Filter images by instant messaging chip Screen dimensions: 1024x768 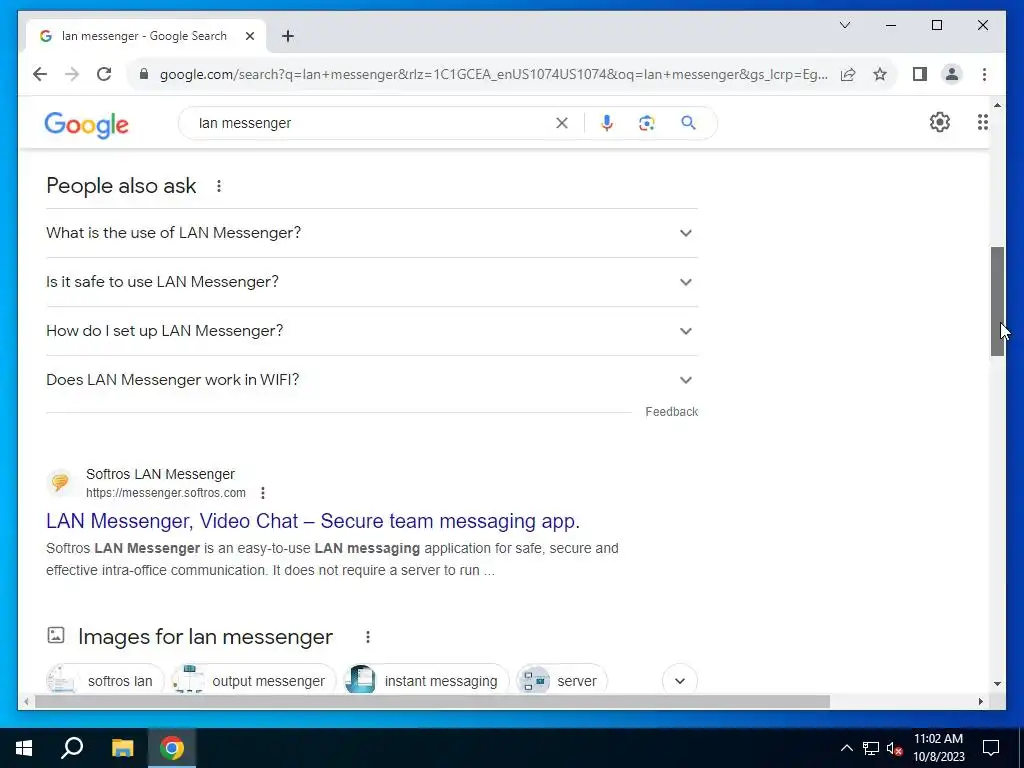[x=426, y=681]
